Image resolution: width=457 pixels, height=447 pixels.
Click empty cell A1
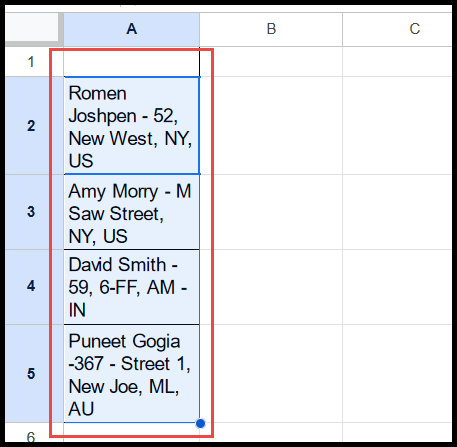coord(132,62)
